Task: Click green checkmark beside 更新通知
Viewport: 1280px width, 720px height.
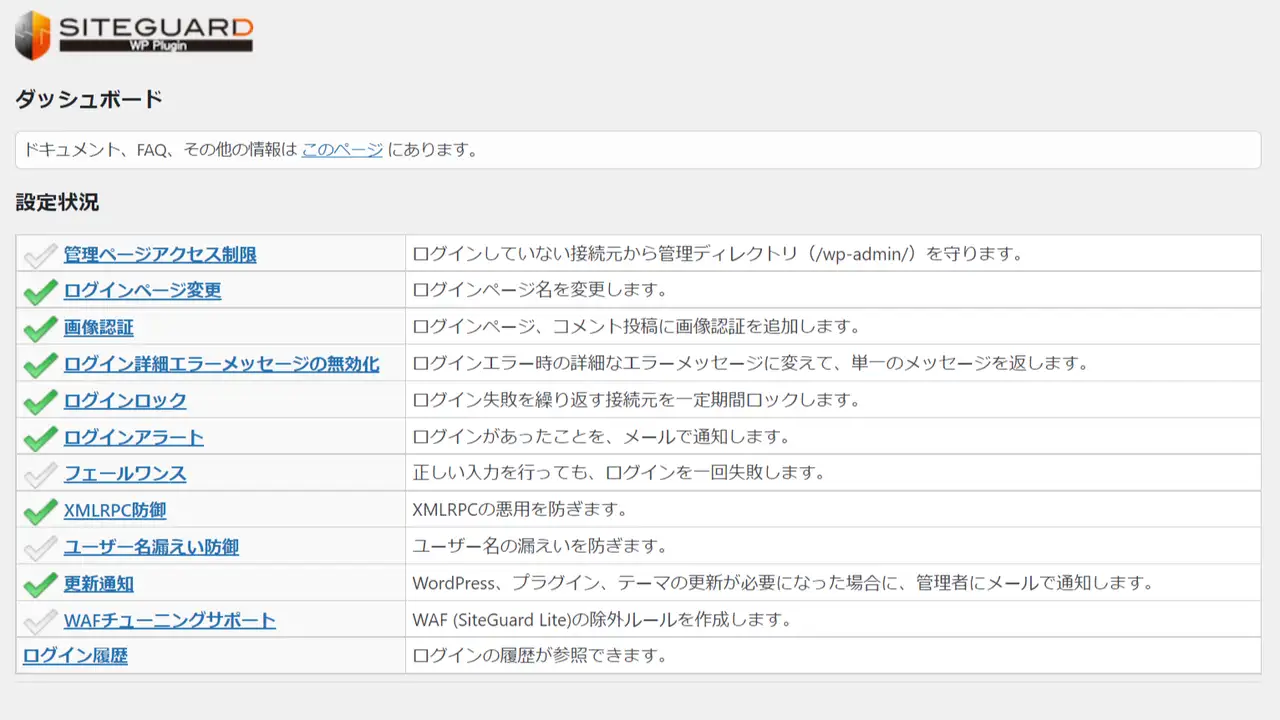Action: 40,585
